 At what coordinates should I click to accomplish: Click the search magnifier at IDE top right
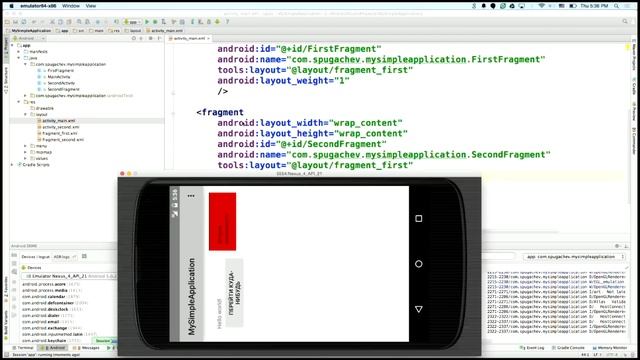click(625, 21)
